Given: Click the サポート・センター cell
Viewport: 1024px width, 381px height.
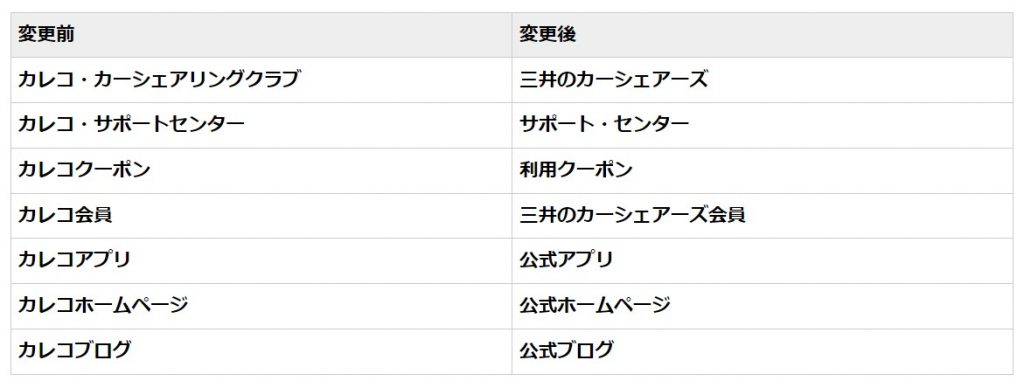Looking at the screenshot, I should click(762, 125).
